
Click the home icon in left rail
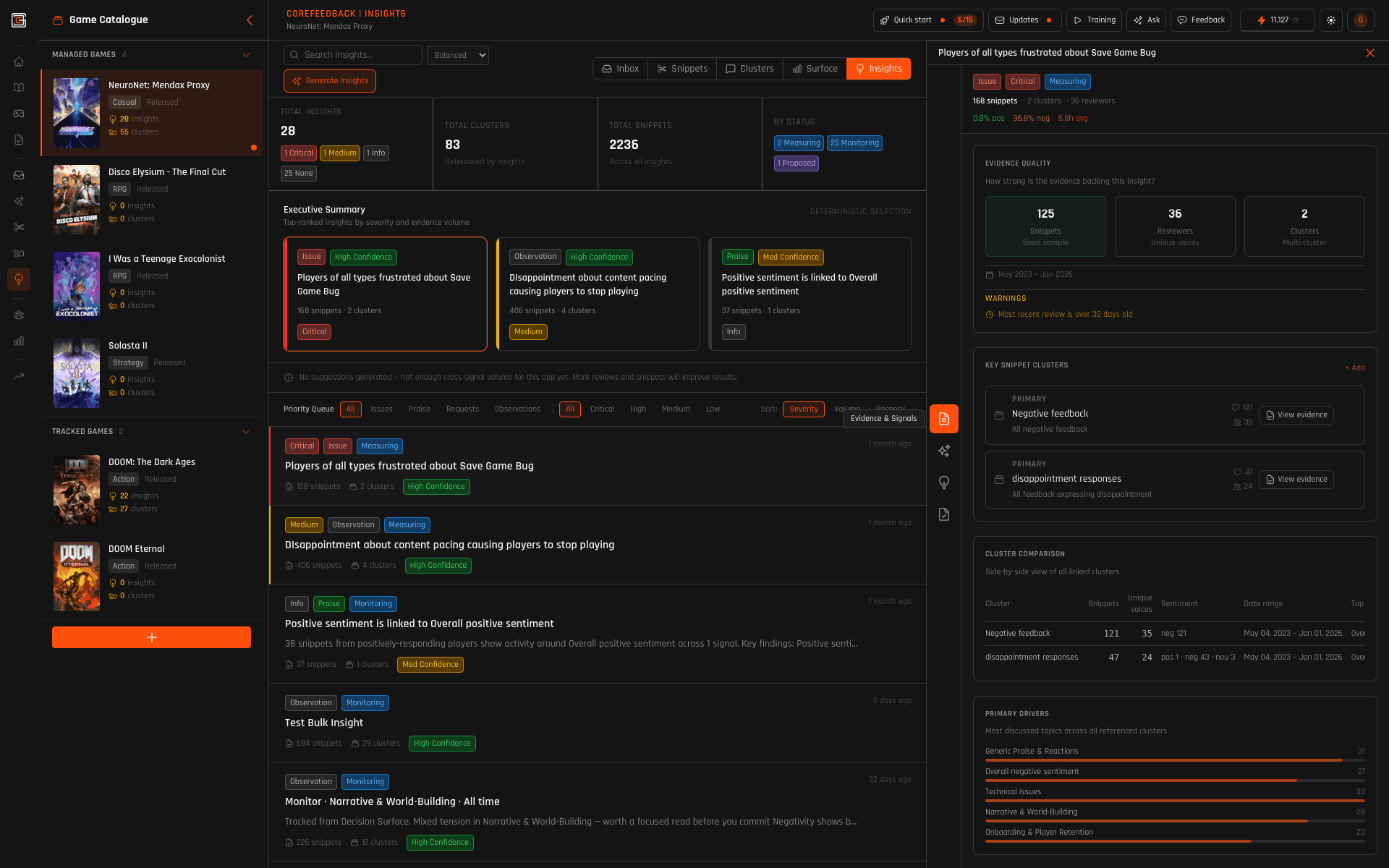pyautogui.click(x=19, y=61)
